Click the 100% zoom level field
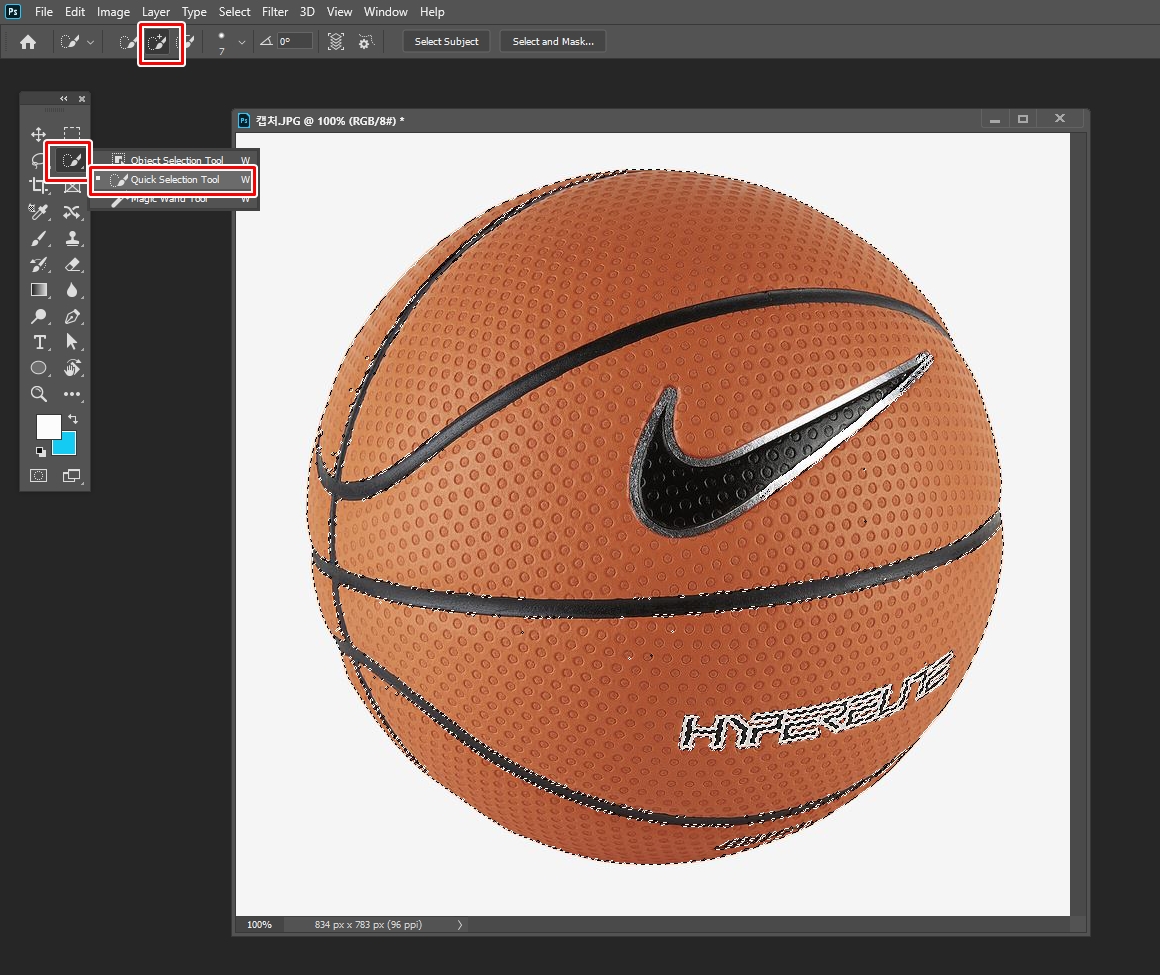1160x975 pixels. point(260,925)
